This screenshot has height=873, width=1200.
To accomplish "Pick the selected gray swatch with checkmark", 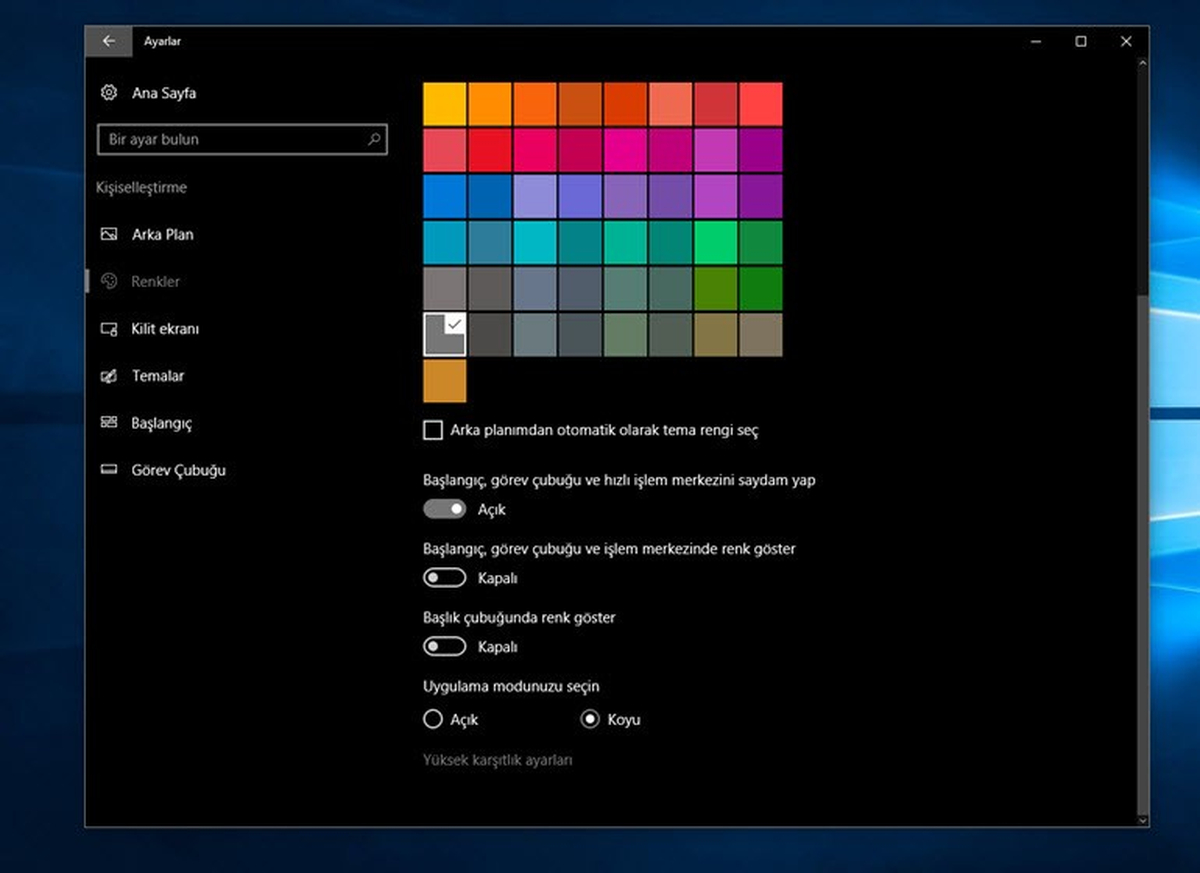I will (444, 334).
